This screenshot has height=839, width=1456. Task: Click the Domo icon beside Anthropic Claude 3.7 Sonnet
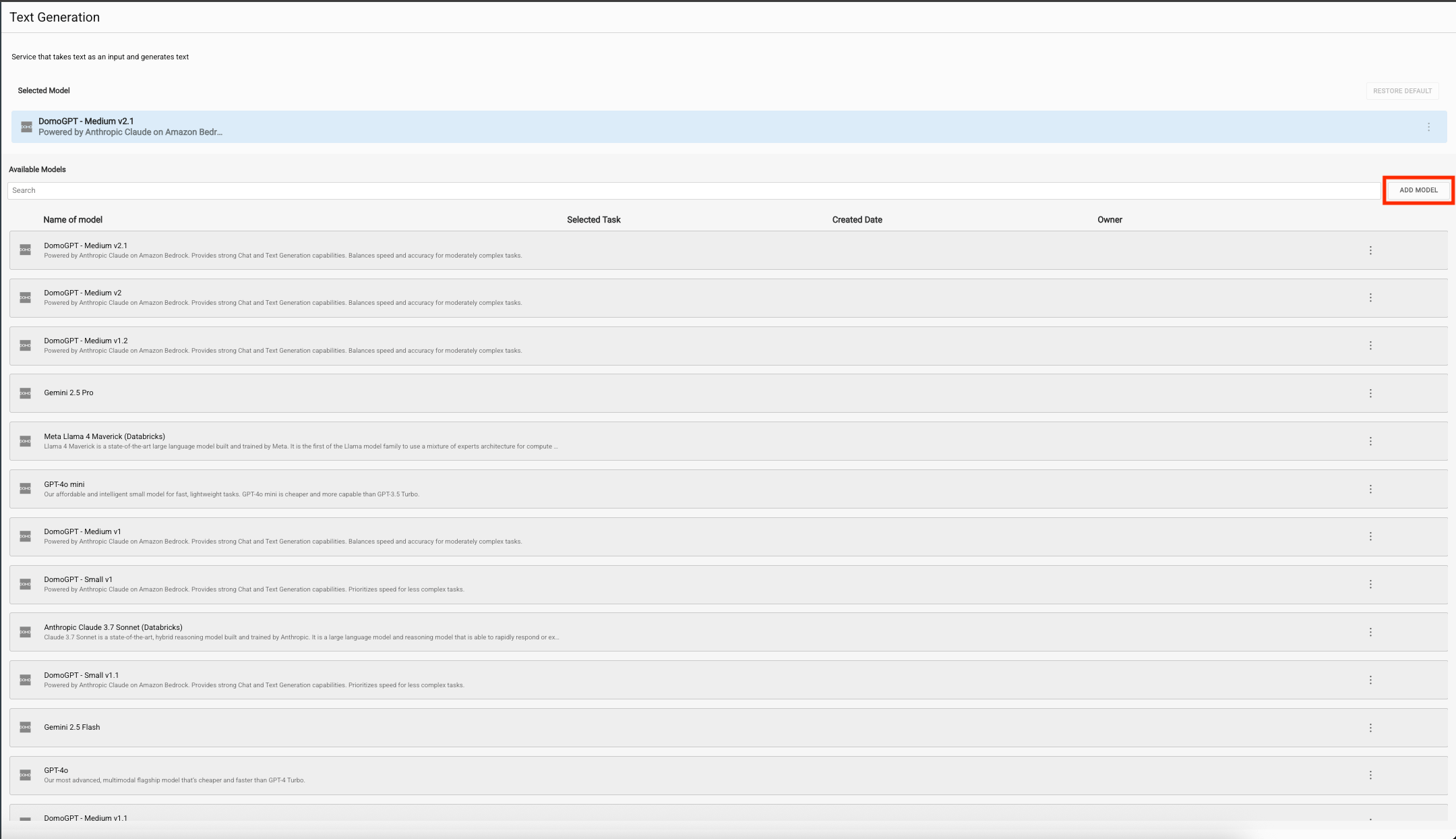pos(25,632)
